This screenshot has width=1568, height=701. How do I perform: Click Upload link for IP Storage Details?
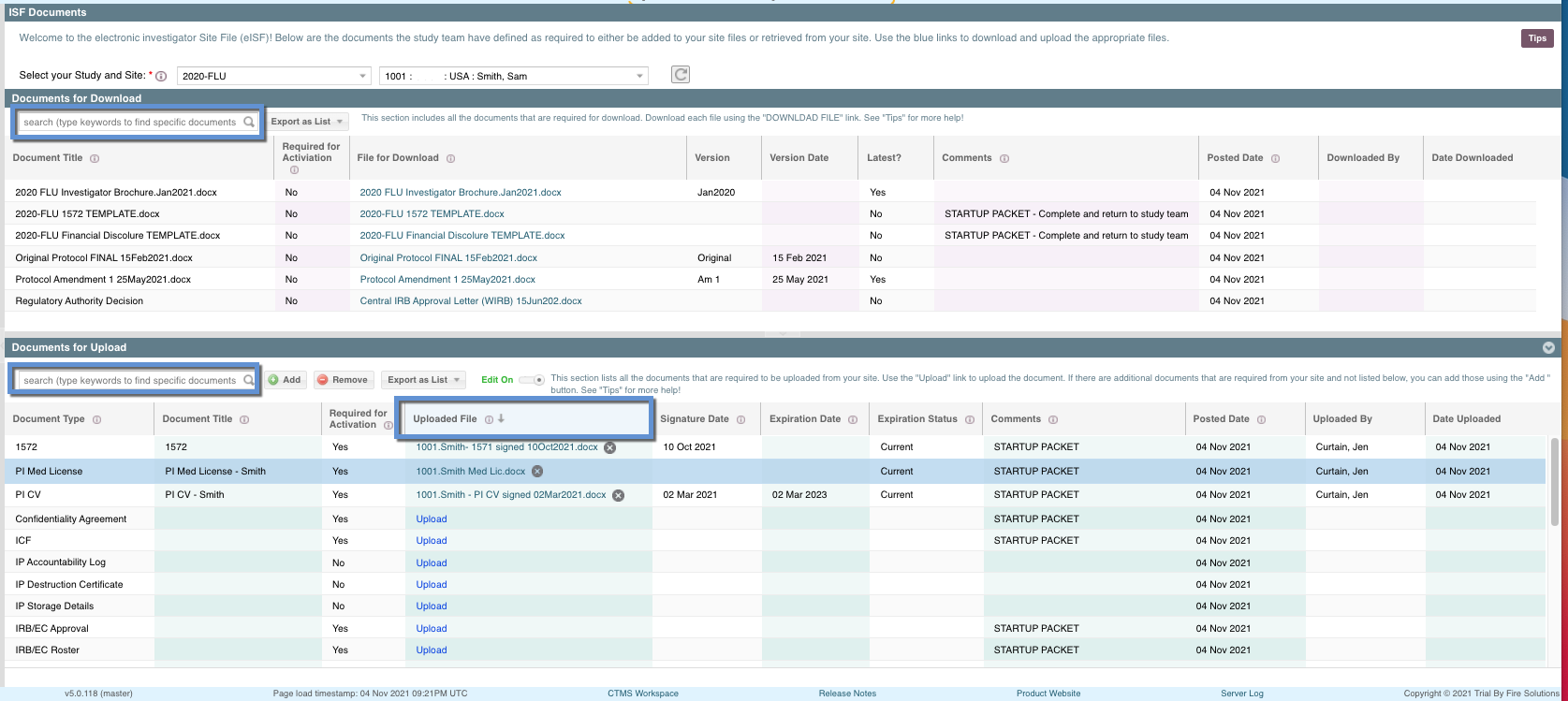click(x=432, y=606)
